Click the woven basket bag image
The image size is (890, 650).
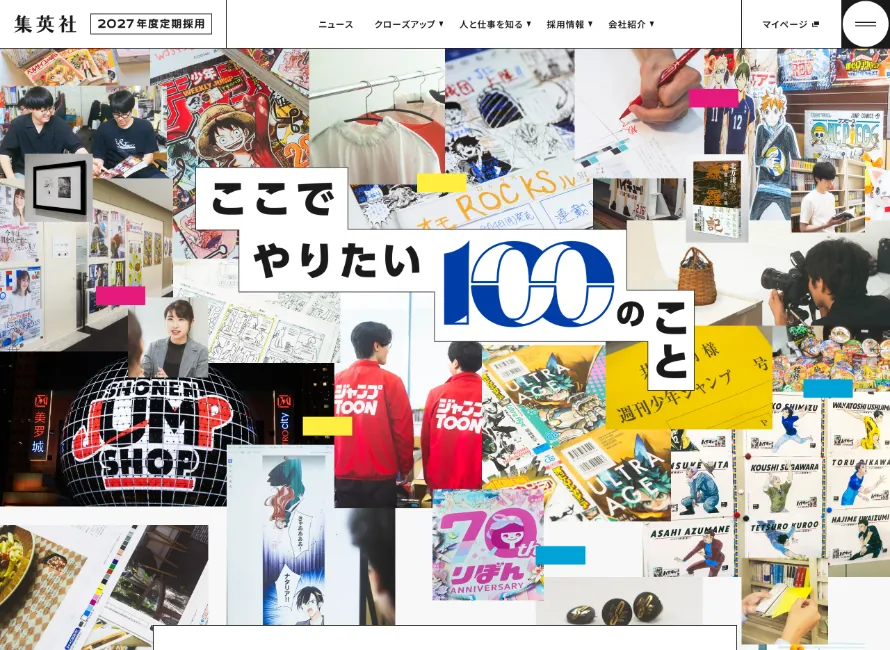click(x=697, y=276)
